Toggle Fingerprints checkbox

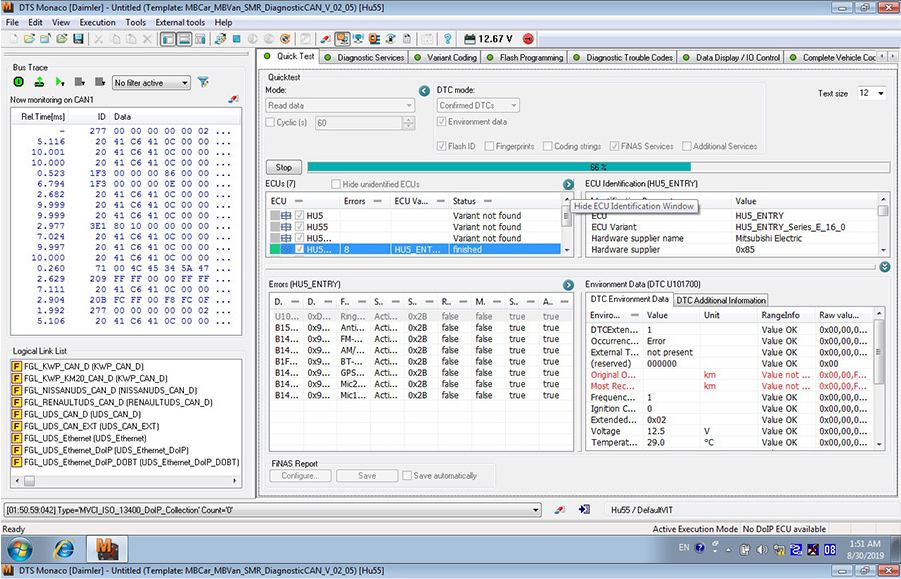489,146
